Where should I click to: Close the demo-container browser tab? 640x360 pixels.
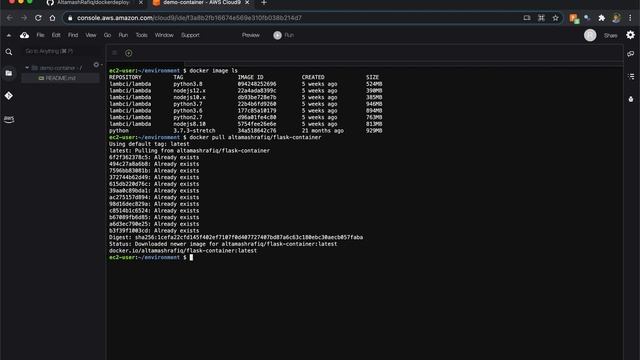click(247, 3)
